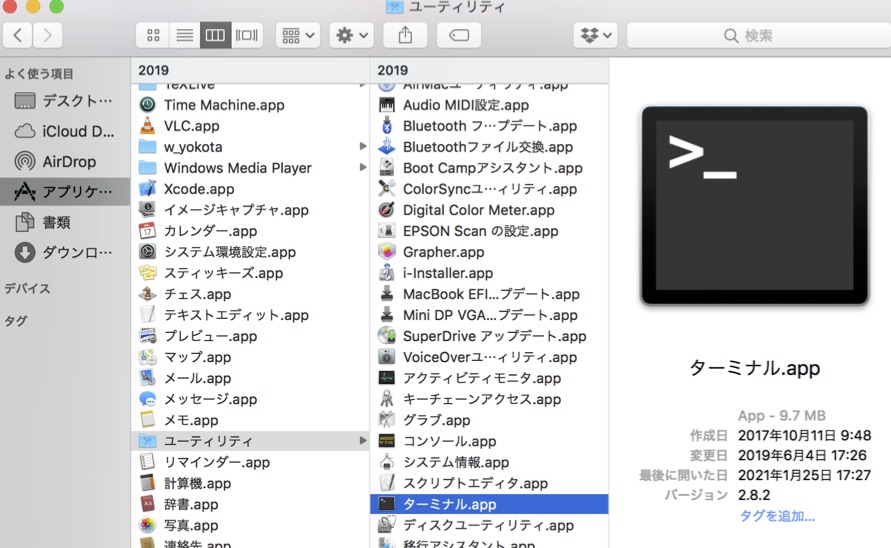Focus the 検索 search field
This screenshot has width=891, height=548.
759,35
